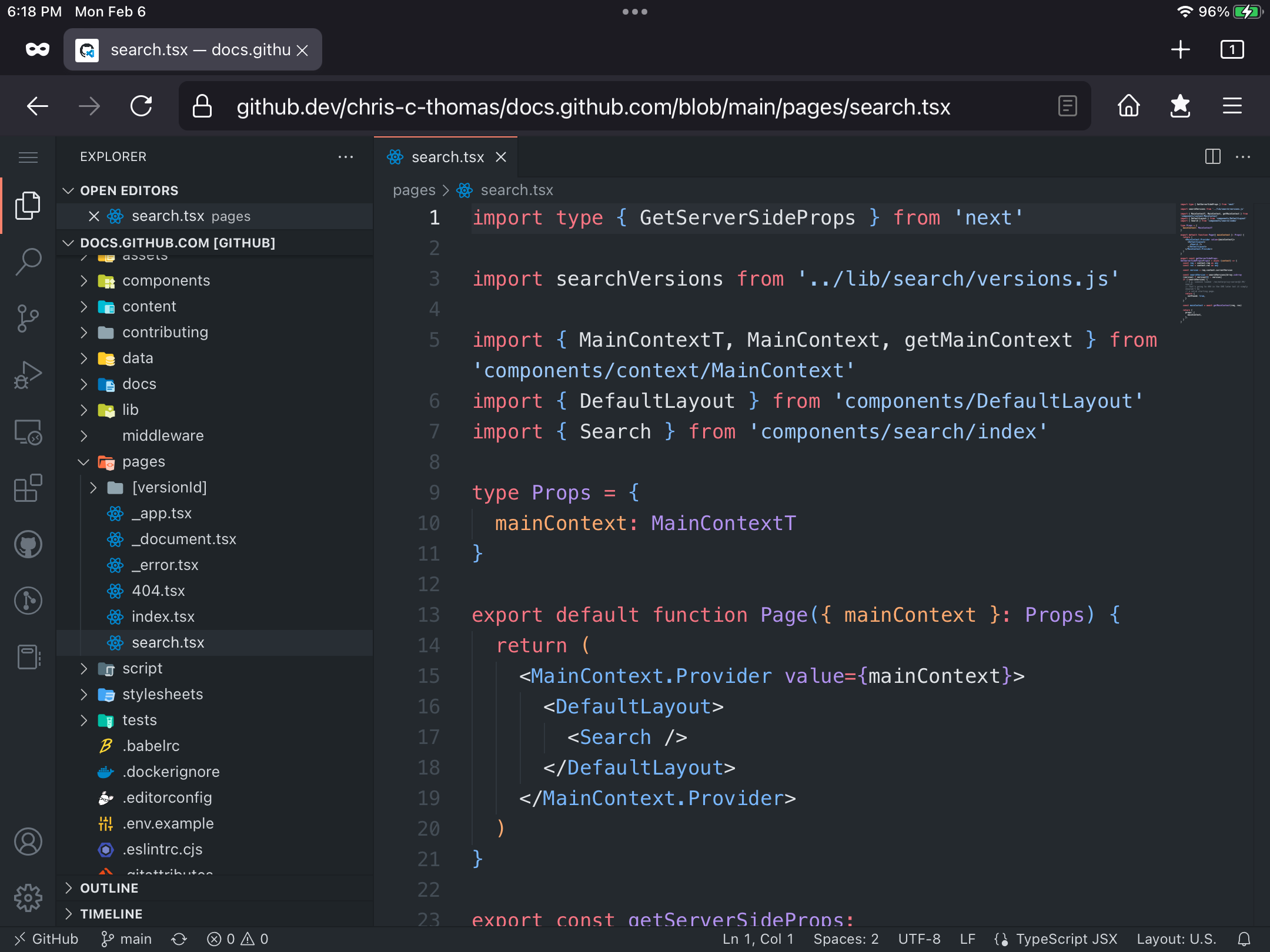The image size is (1270, 952).
Task: Open new browser tab with plus icon
Action: point(1180,49)
